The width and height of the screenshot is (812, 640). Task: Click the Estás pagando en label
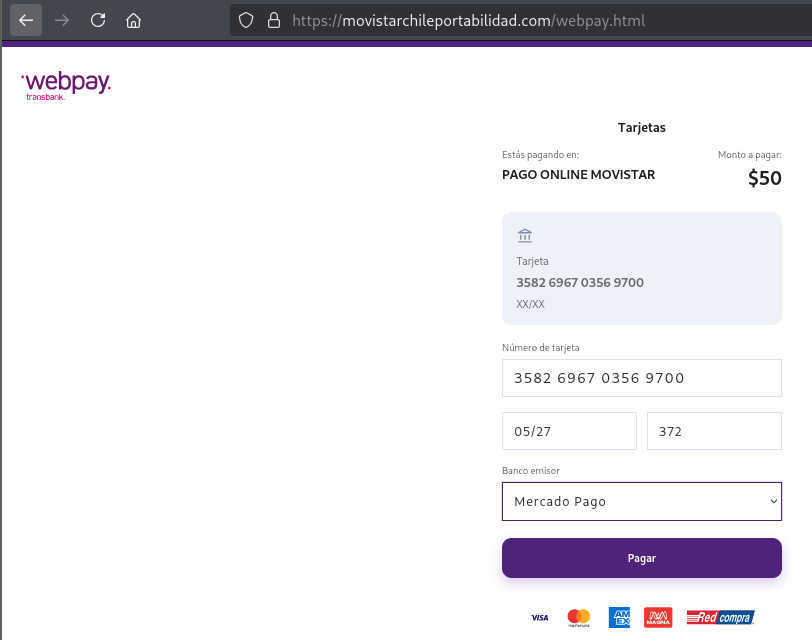pyautogui.click(x=541, y=154)
